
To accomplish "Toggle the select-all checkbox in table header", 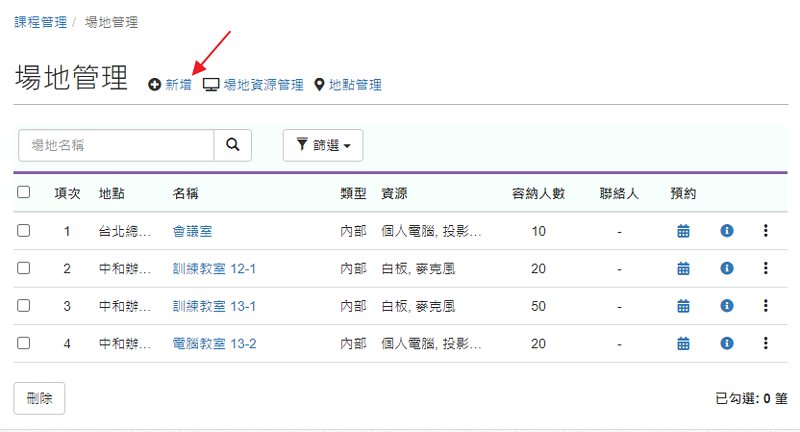I will (x=24, y=193).
